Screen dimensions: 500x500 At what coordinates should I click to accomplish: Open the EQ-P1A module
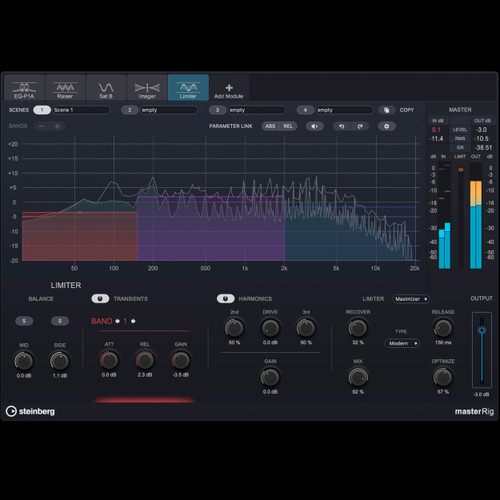(x=24, y=88)
